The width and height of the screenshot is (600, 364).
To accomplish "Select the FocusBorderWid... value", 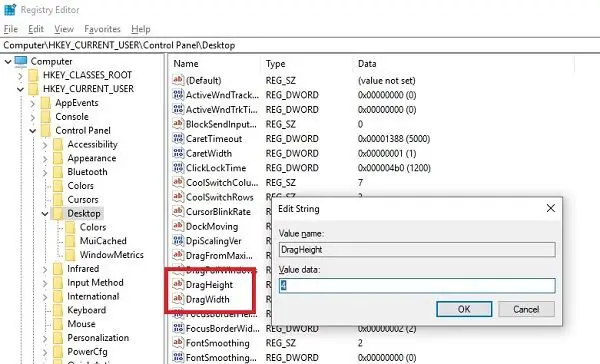I will pos(222,328).
